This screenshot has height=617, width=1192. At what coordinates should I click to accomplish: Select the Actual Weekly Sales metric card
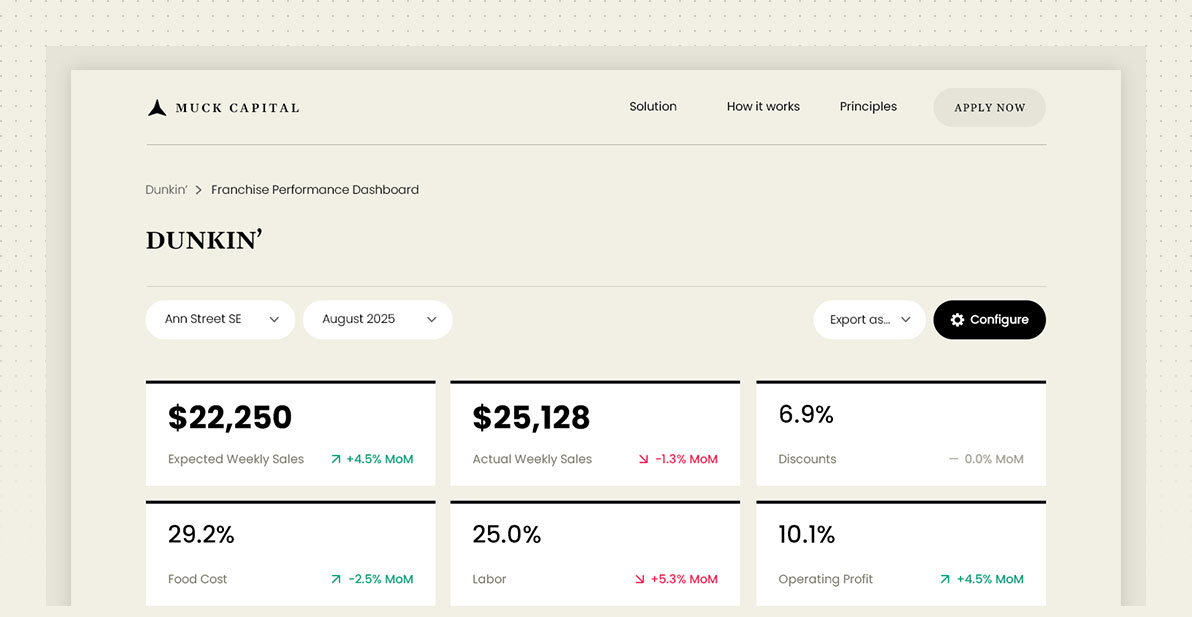point(595,433)
